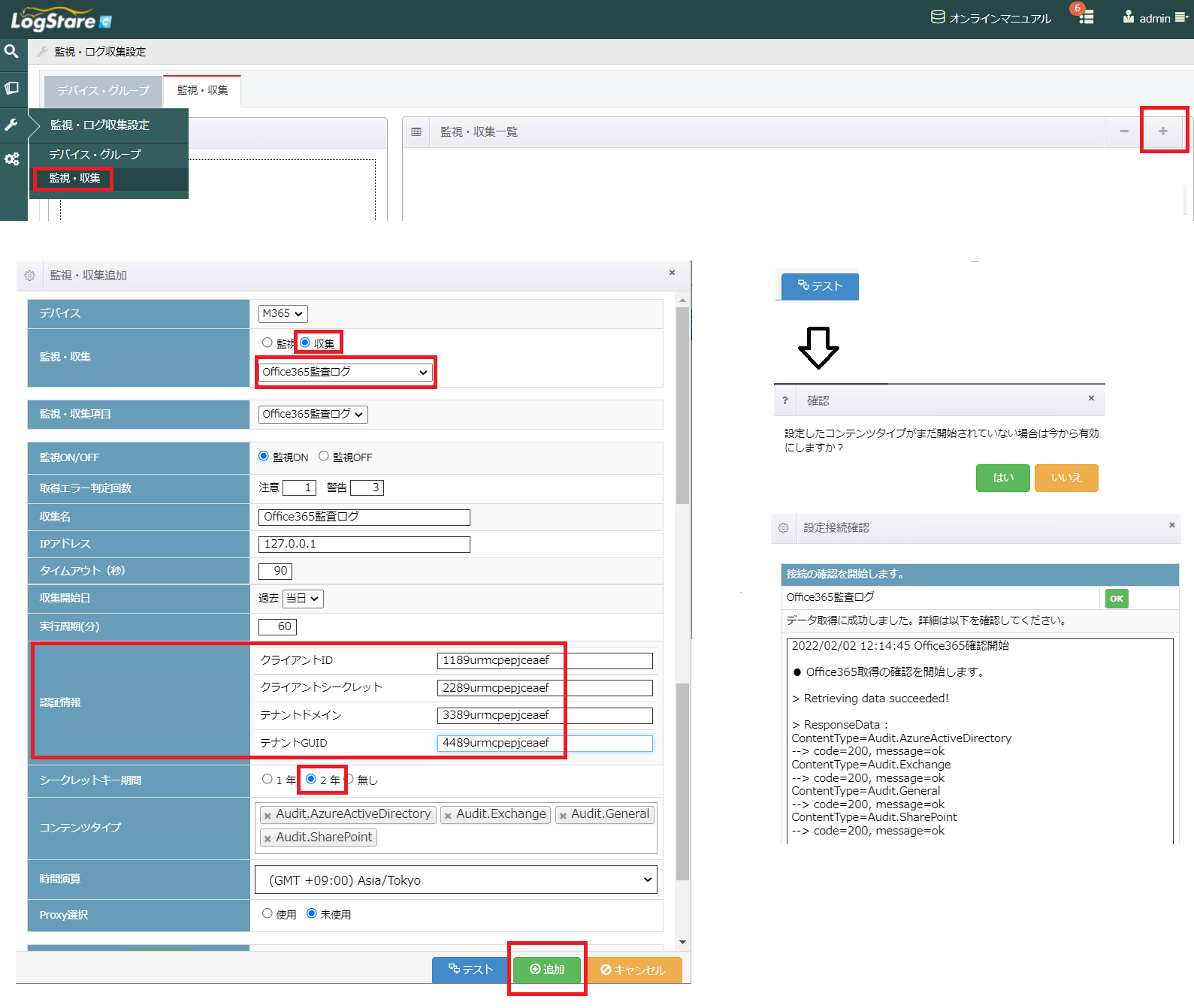1194x1008 pixels.
Task: Select 監視・収集 in the side menu
Action: pyautogui.click(x=74, y=178)
